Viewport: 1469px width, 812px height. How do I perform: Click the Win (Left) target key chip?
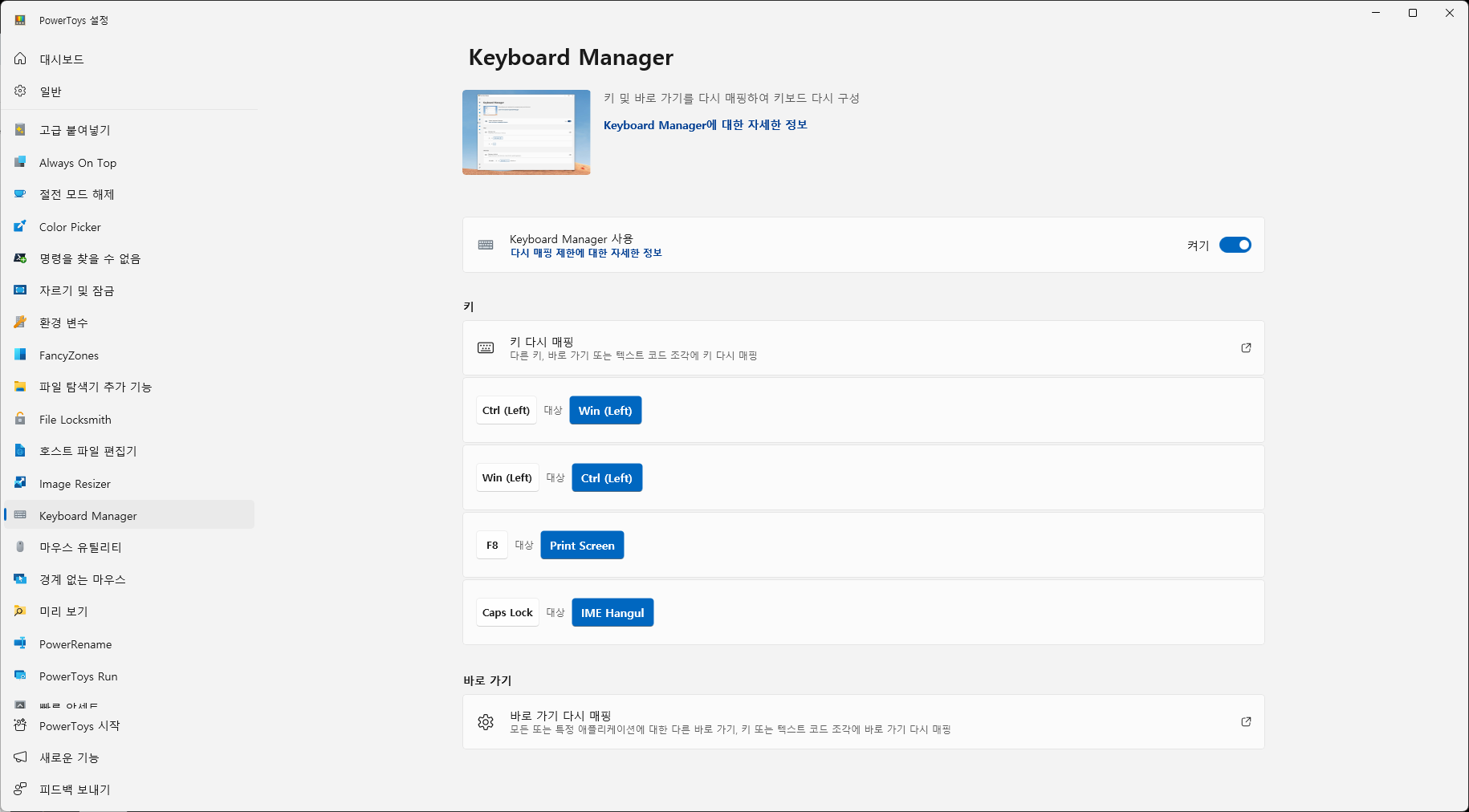(605, 410)
